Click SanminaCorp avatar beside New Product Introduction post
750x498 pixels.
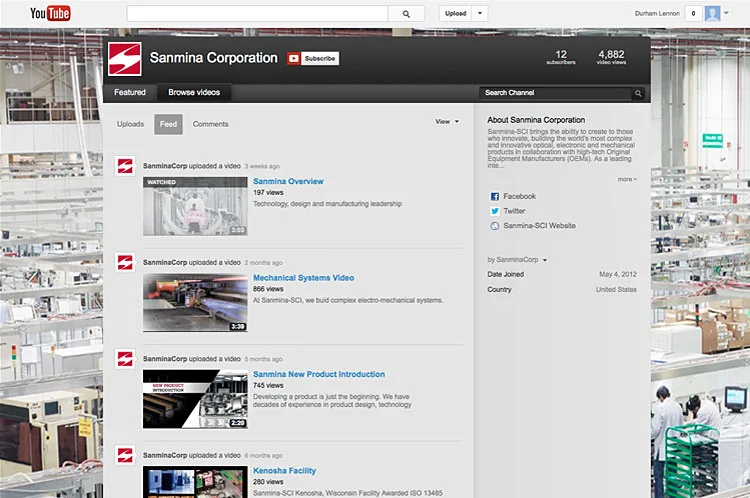coord(125,359)
